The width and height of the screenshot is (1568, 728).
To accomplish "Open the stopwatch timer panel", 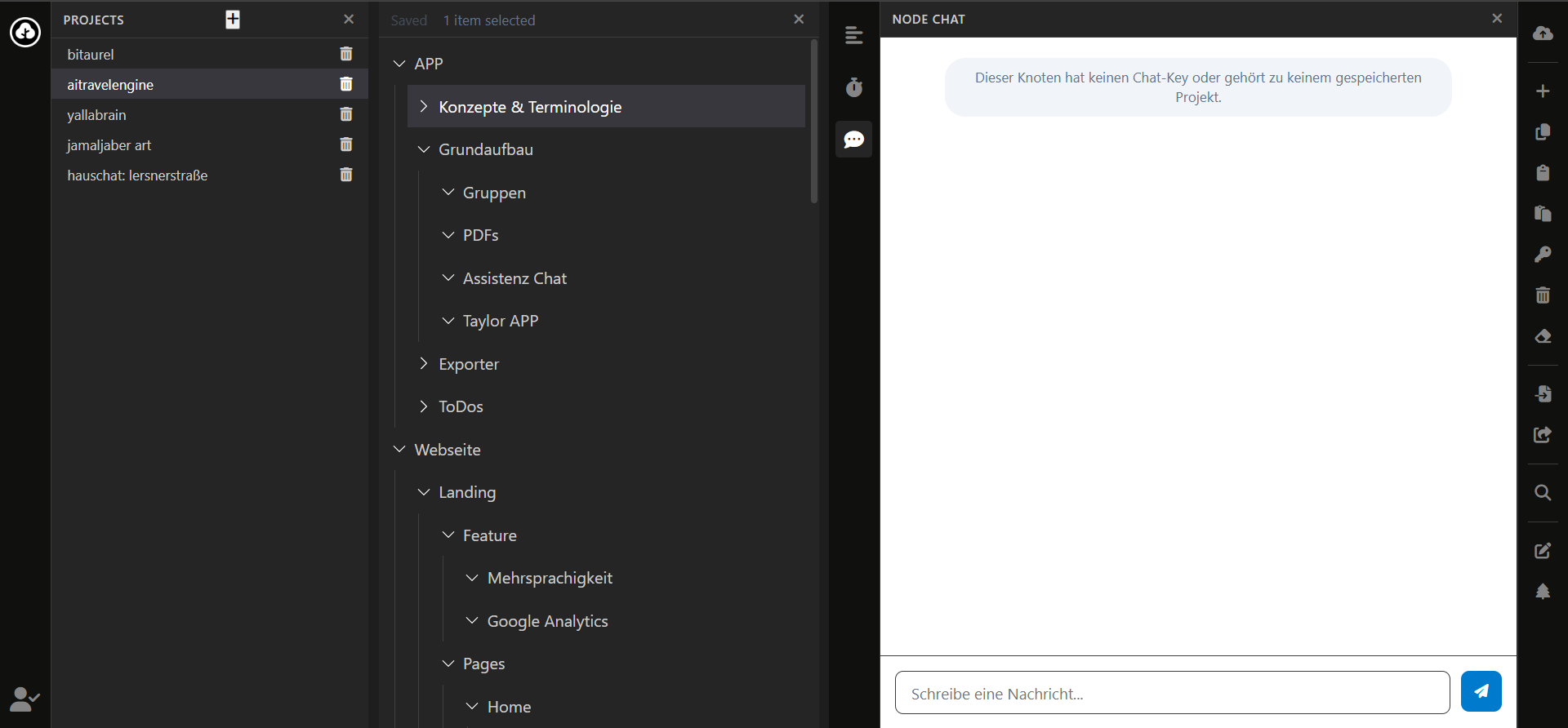I will pyautogui.click(x=853, y=87).
